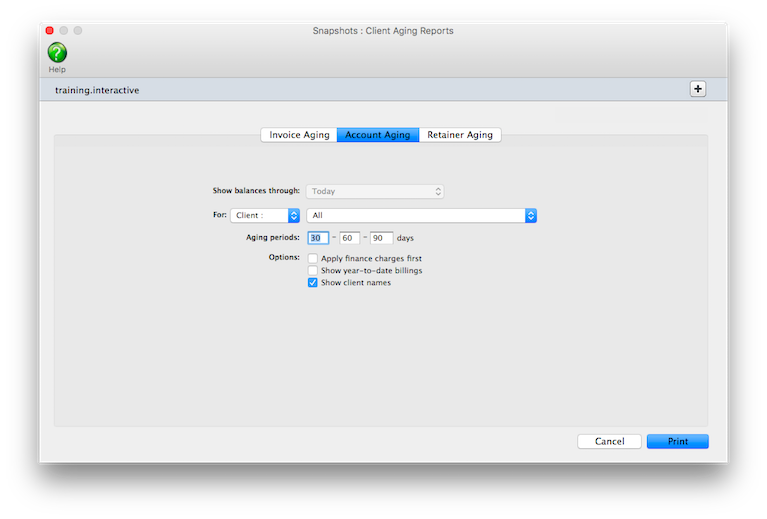Check Show year-to-date billings option

313,271
